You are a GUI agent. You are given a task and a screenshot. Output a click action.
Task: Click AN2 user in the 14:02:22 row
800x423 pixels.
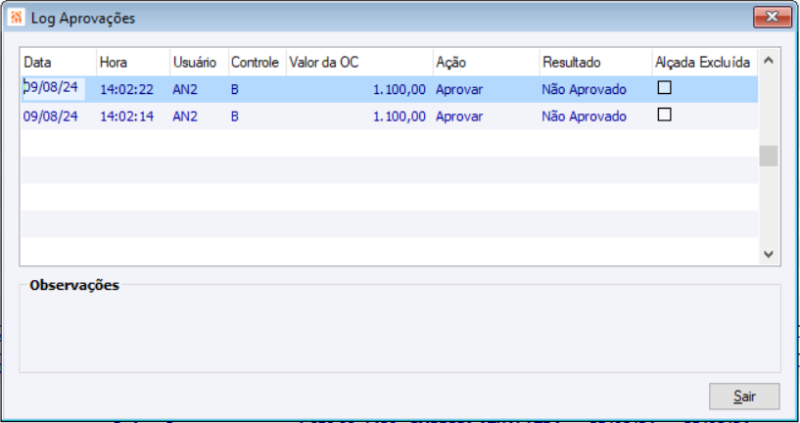(x=185, y=89)
